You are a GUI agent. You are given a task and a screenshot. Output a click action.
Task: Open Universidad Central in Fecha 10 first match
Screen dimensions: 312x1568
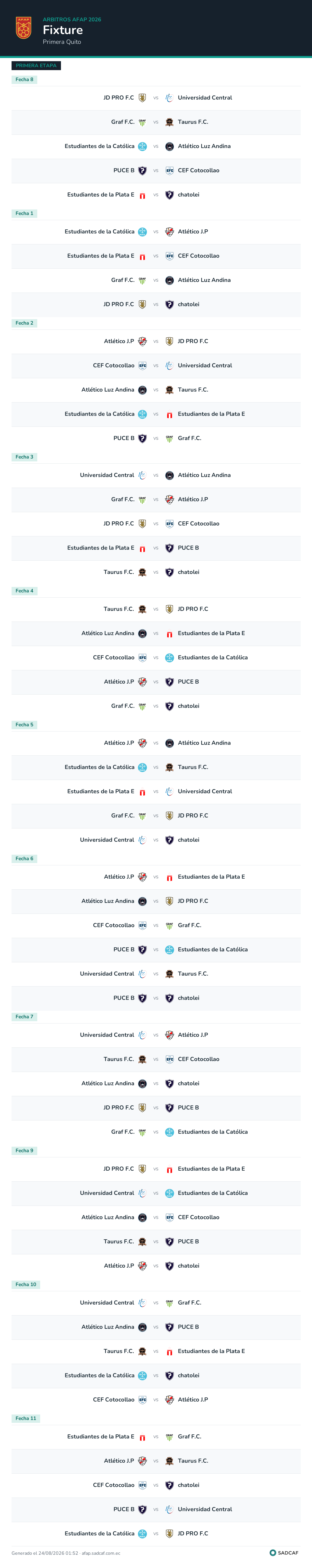pos(107,1303)
